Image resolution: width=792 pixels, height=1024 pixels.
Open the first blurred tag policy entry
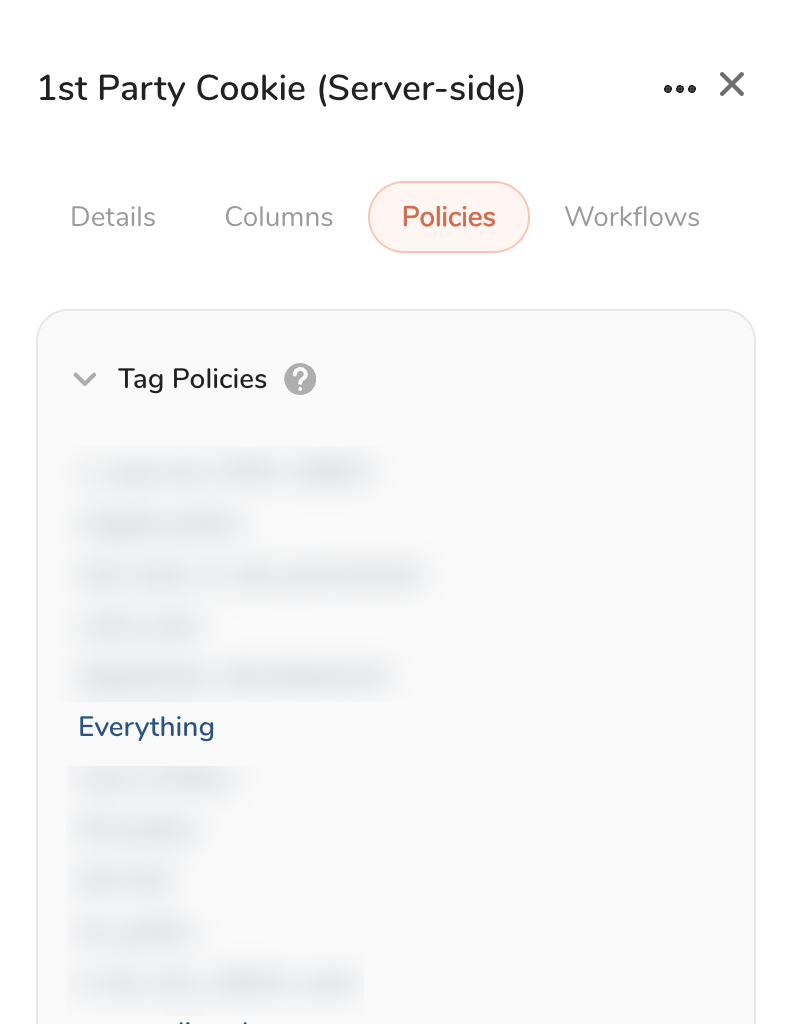[225, 471]
